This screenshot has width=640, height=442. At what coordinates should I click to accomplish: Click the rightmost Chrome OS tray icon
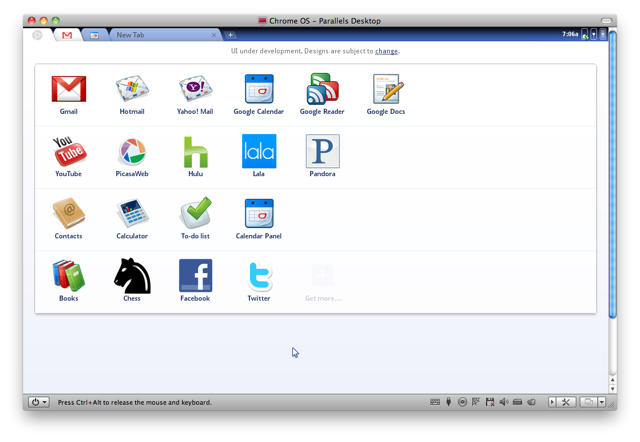(x=602, y=34)
